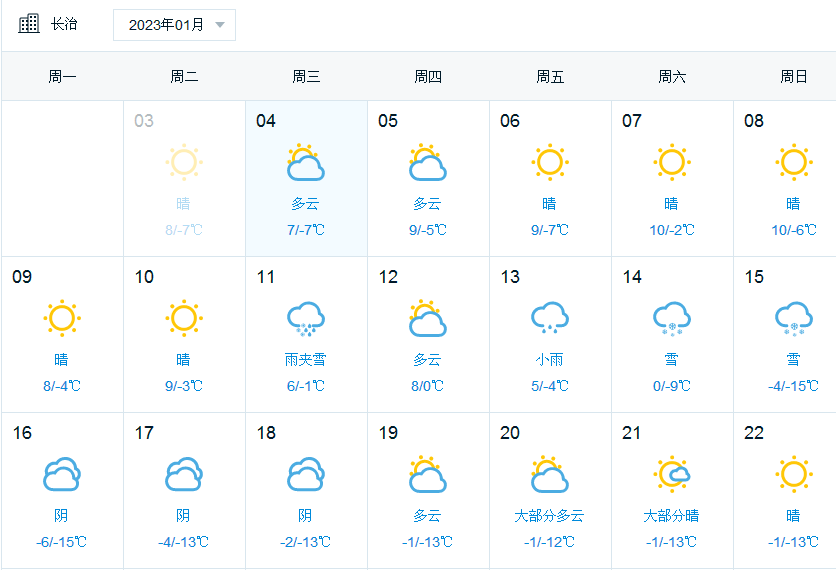This screenshot has width=836, height=570.
Task: Click the sleet icon on day 11
Action: (306, 319)
